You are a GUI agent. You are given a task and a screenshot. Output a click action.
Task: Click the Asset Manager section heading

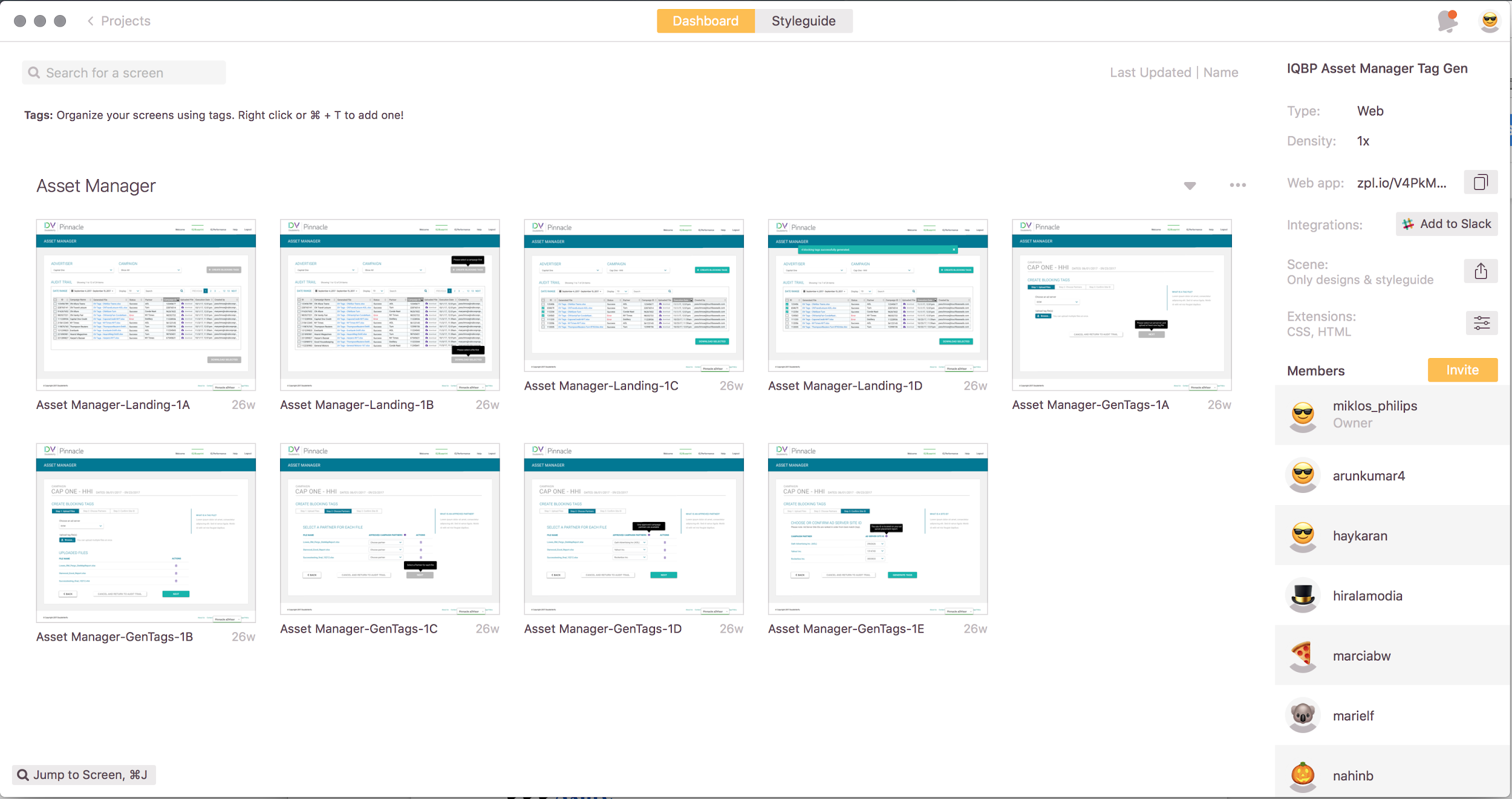coord(96,186)
